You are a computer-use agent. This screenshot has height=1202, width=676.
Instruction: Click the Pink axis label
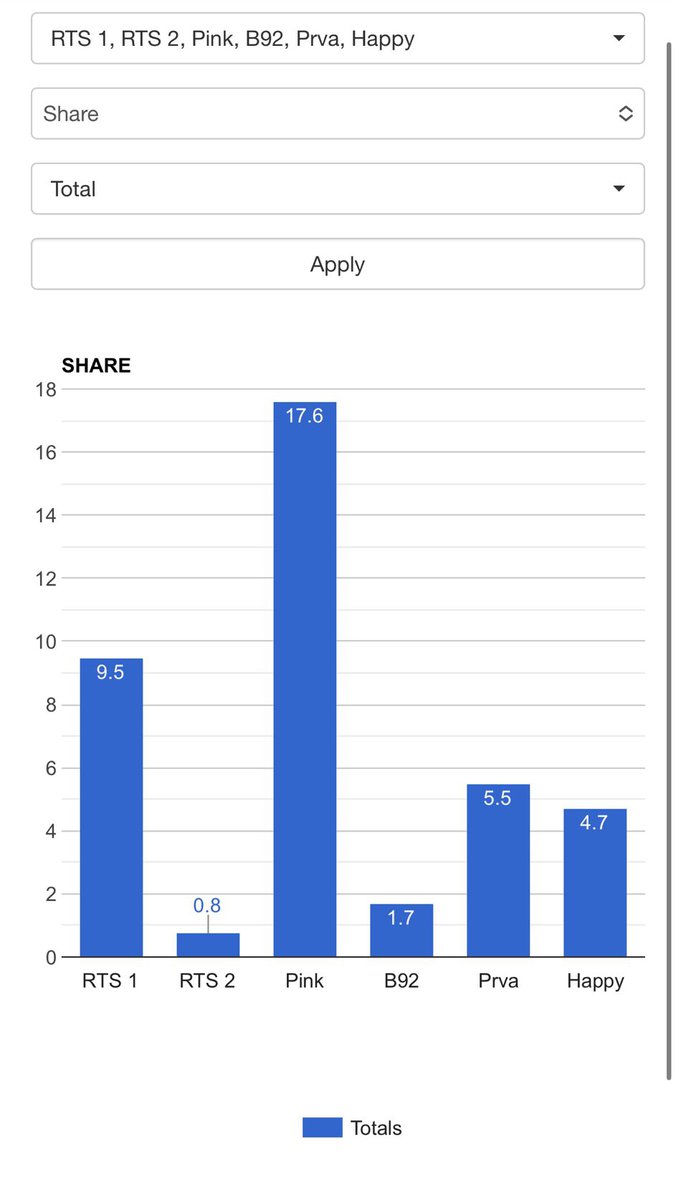tap(305, 981)
